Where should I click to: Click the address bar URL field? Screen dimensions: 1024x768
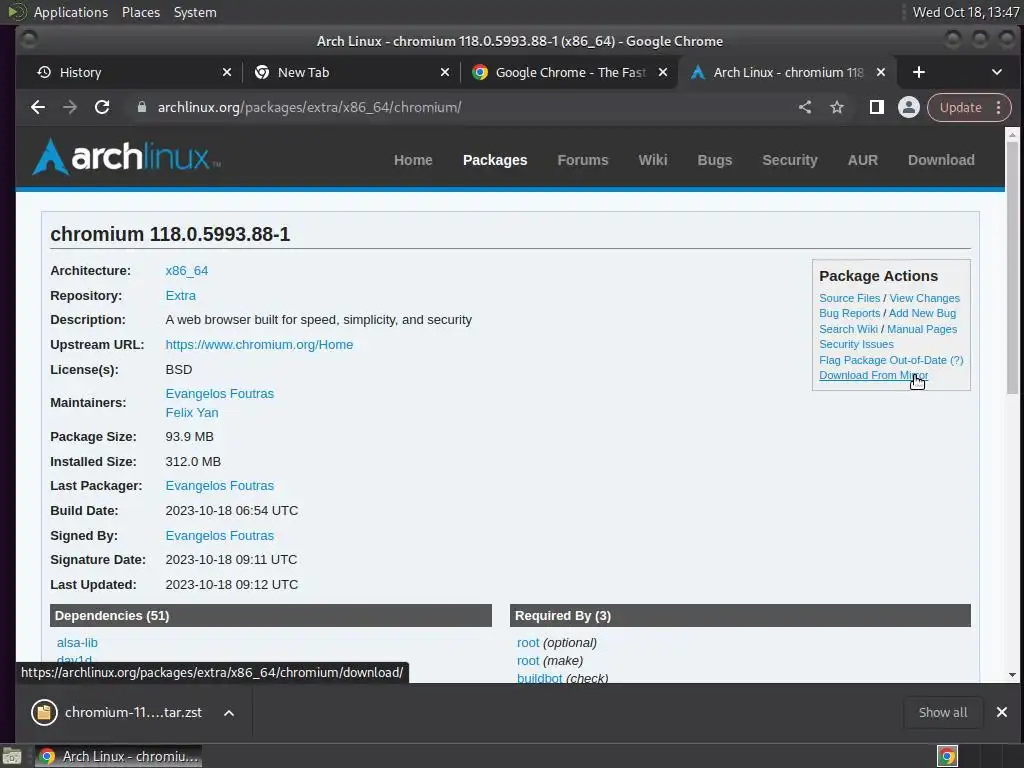457,107
